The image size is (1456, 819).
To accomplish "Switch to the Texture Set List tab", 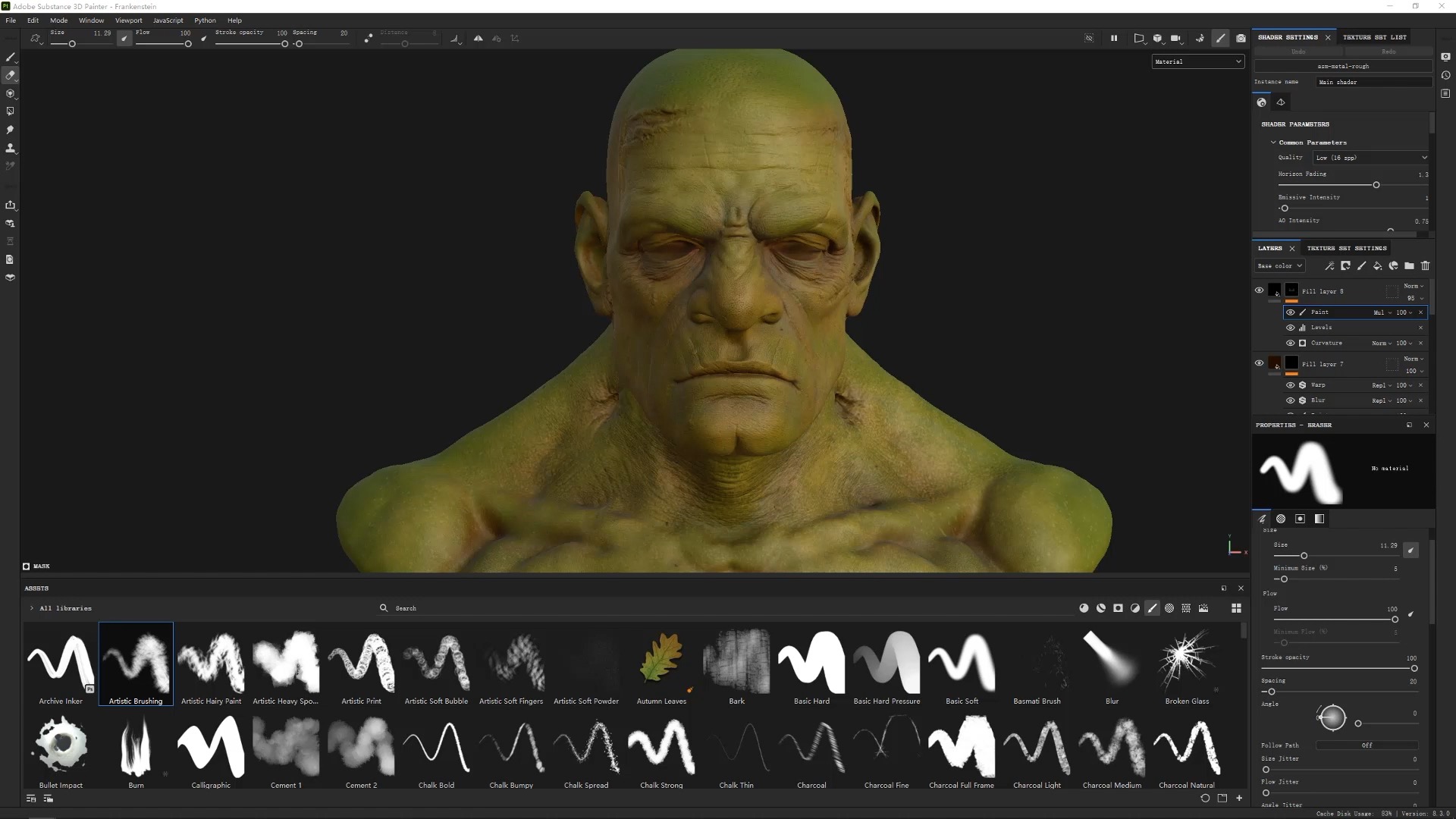I will pyautogui.click(x=1374, y=36).
